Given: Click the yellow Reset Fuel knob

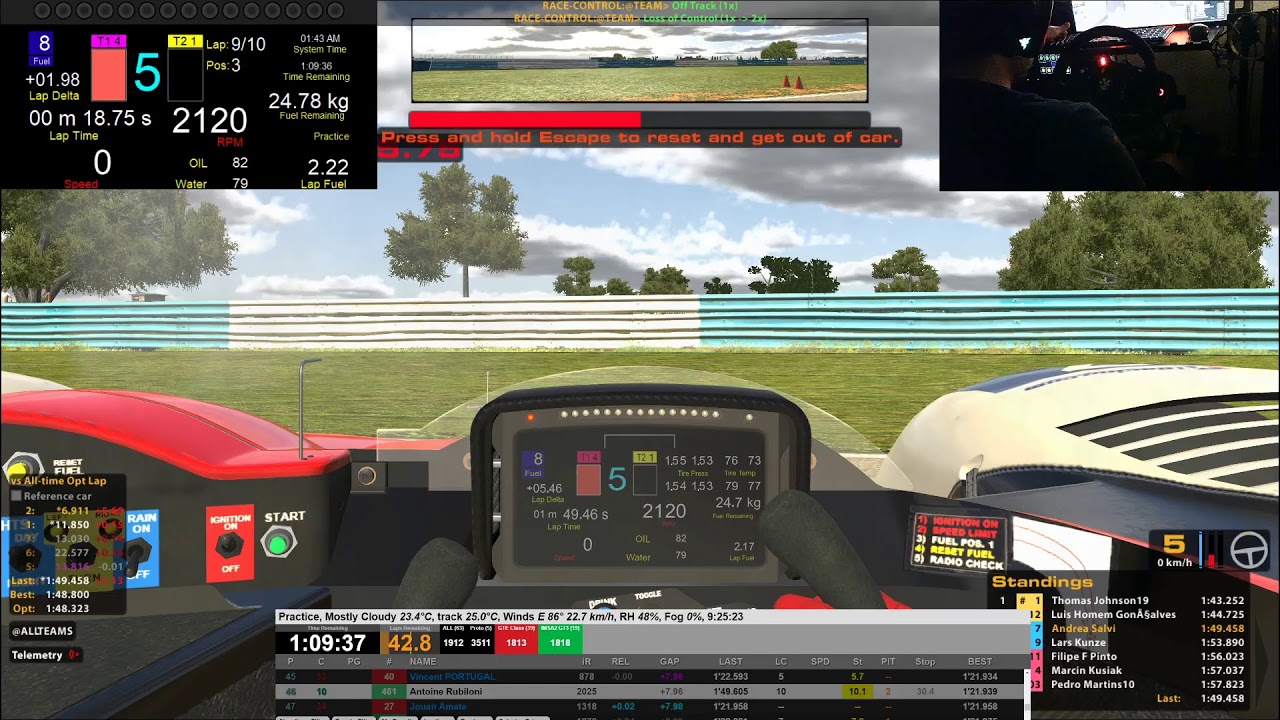Looking at the screenshot, I should click(x=18, y=467).
